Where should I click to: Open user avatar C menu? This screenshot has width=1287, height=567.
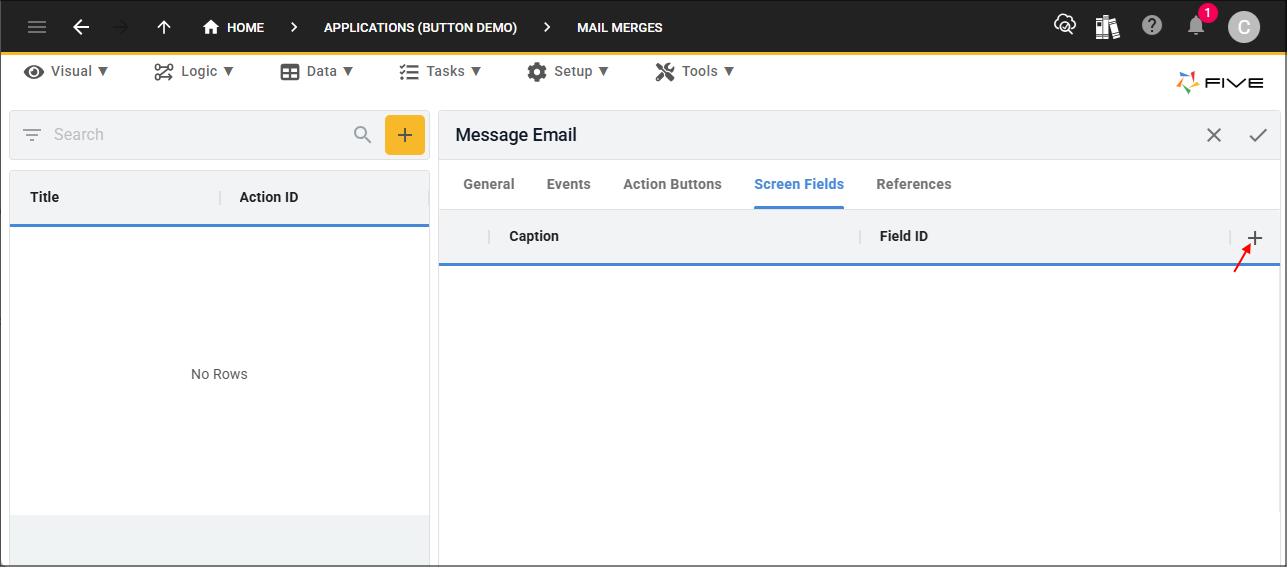point(1243,27)
